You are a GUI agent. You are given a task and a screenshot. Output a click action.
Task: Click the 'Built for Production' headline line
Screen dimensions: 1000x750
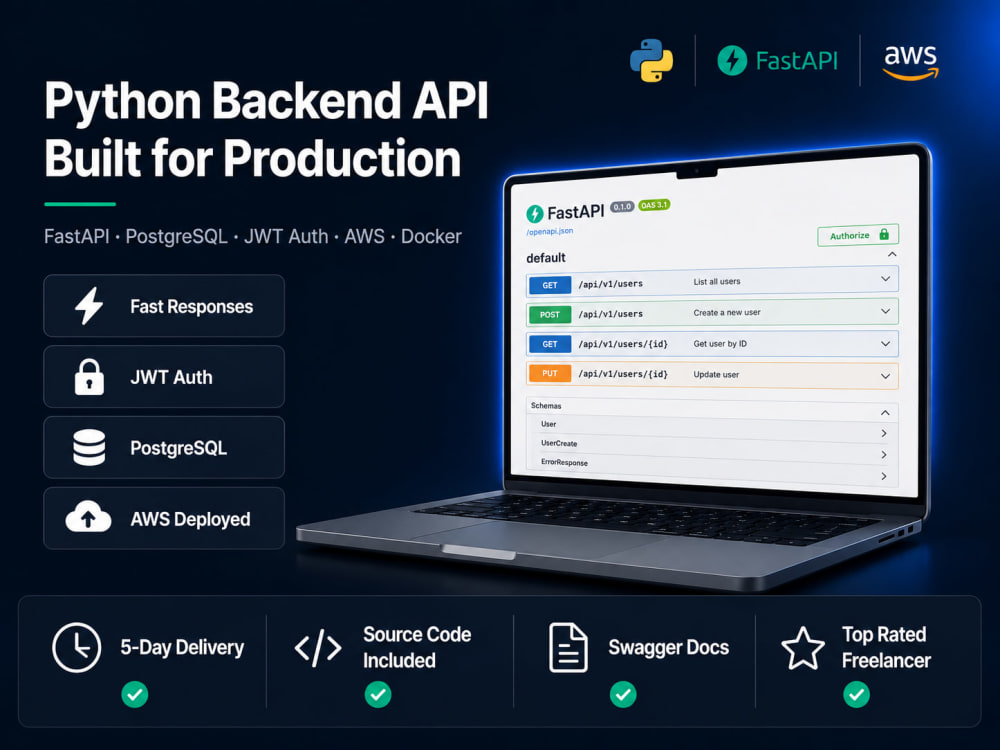coord(253,158)
